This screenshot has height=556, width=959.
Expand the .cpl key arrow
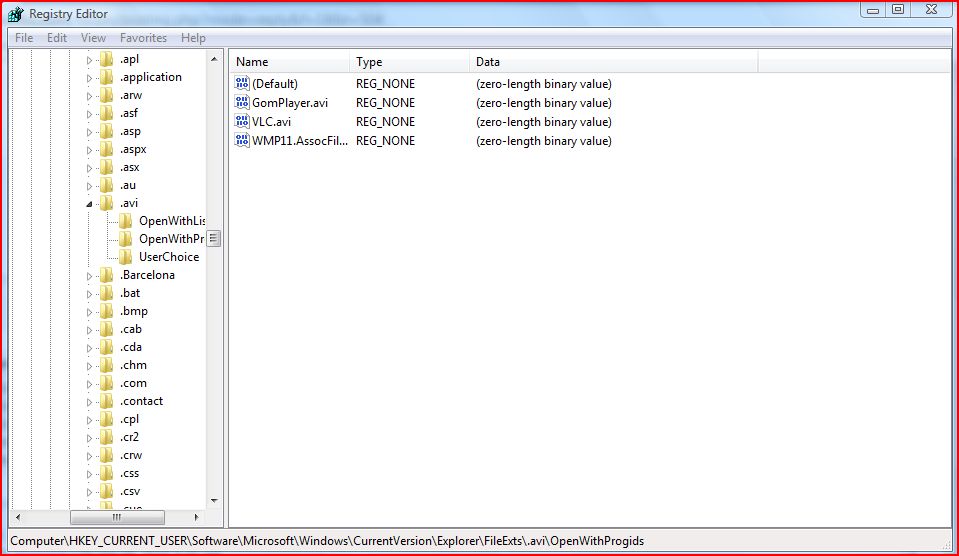[x=89, y=420]
